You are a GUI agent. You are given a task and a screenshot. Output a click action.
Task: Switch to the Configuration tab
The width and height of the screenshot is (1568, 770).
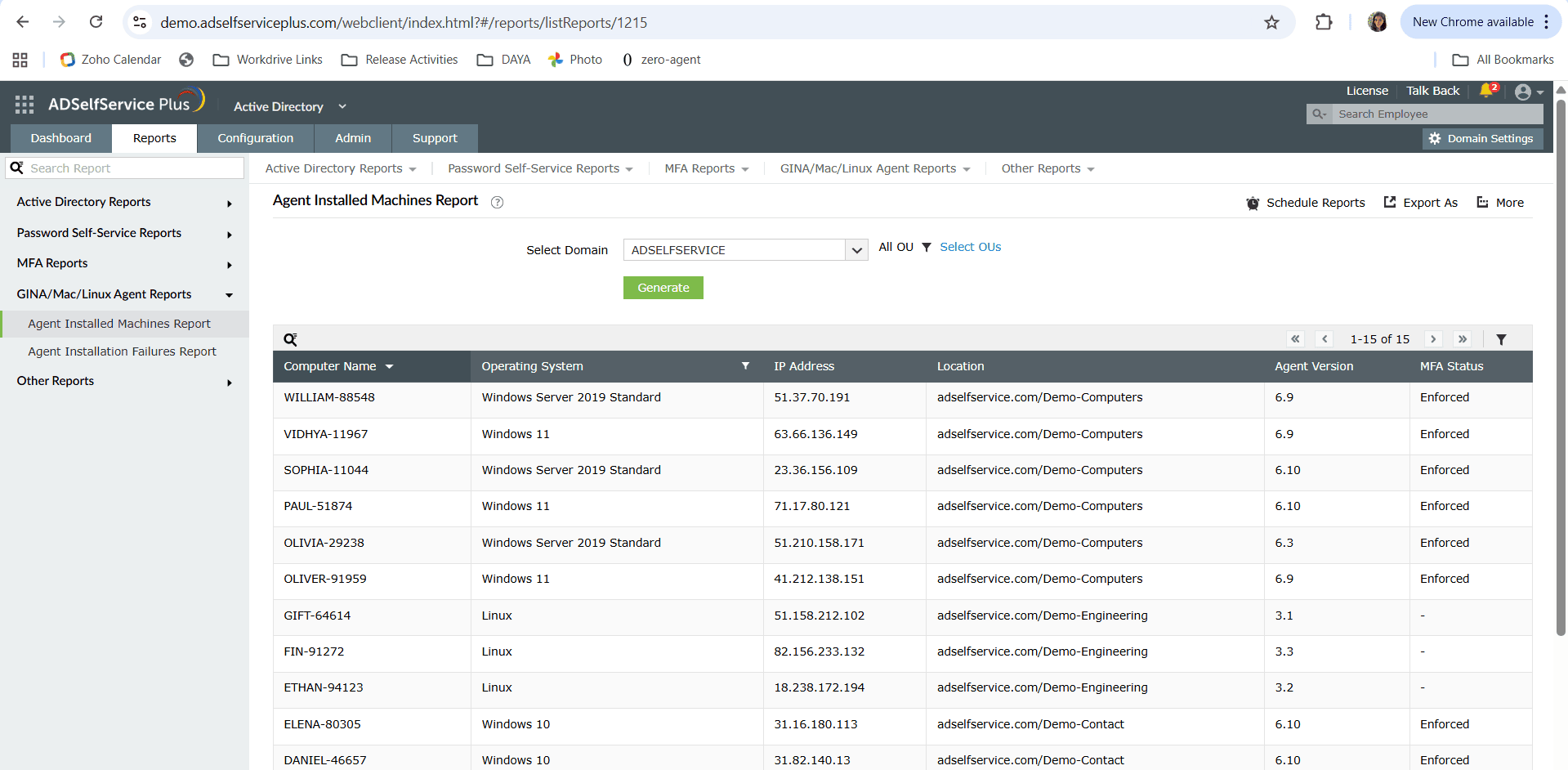coord(255,138)
